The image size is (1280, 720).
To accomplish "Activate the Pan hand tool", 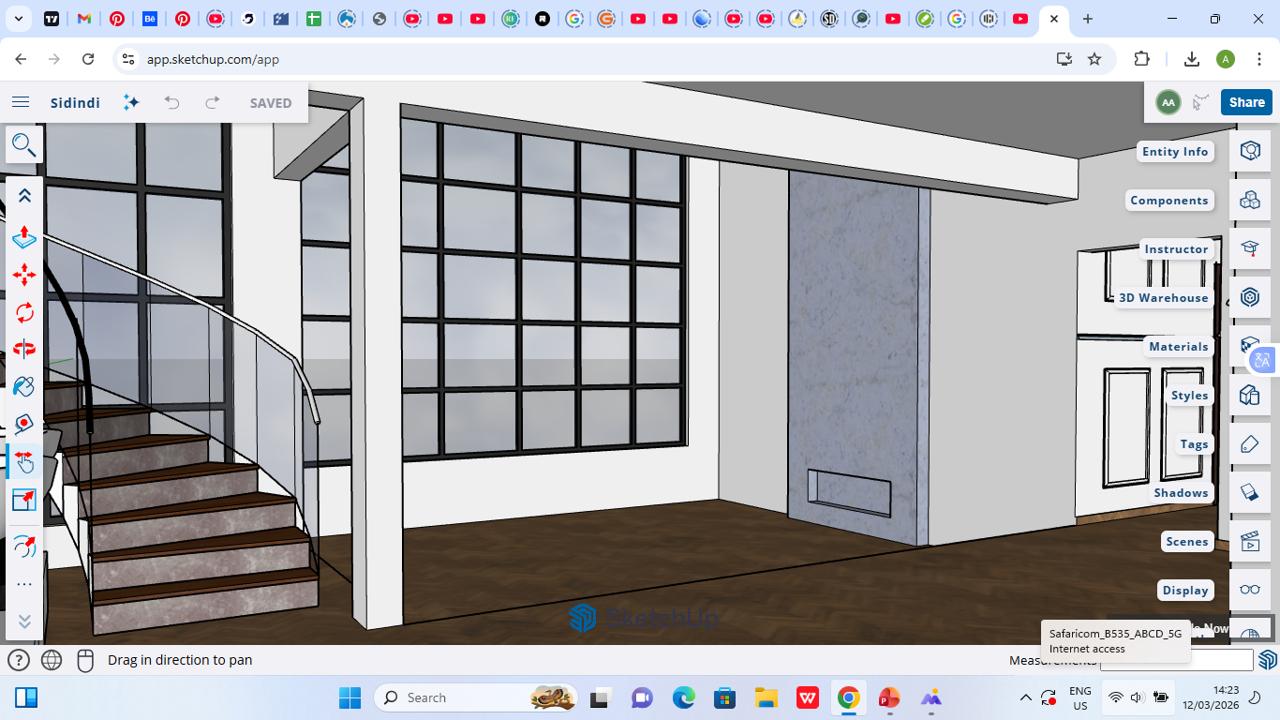I will pos(24,462).
